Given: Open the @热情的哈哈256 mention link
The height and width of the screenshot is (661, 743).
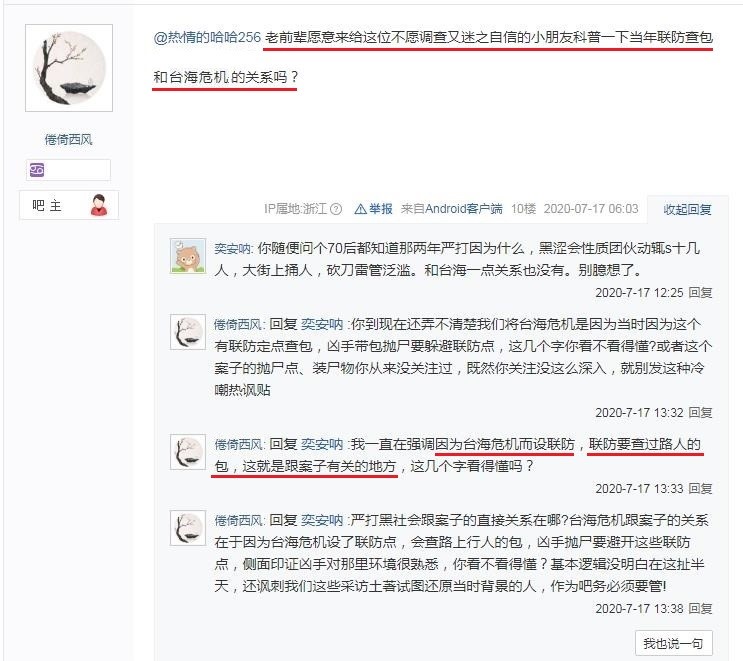Looking at the screenshot, I should coord(207,37).
